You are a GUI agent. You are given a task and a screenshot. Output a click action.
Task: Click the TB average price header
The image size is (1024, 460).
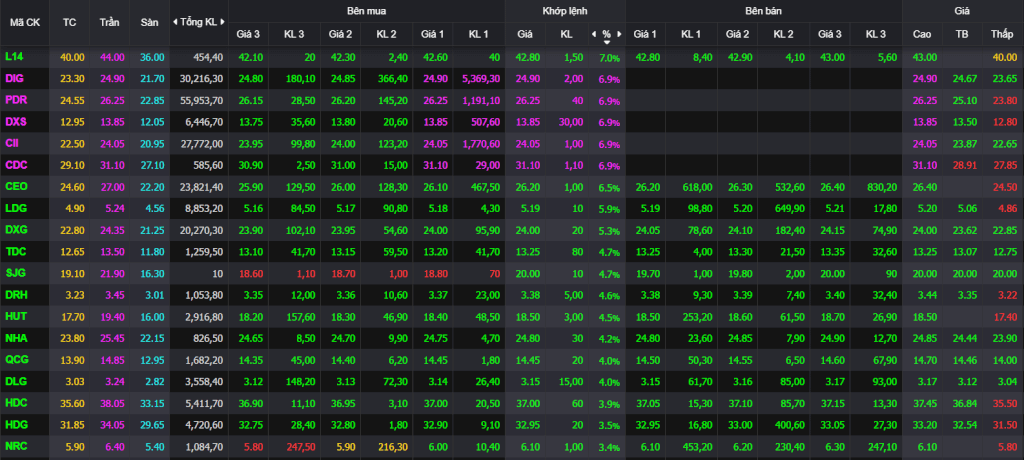(961, 34)
